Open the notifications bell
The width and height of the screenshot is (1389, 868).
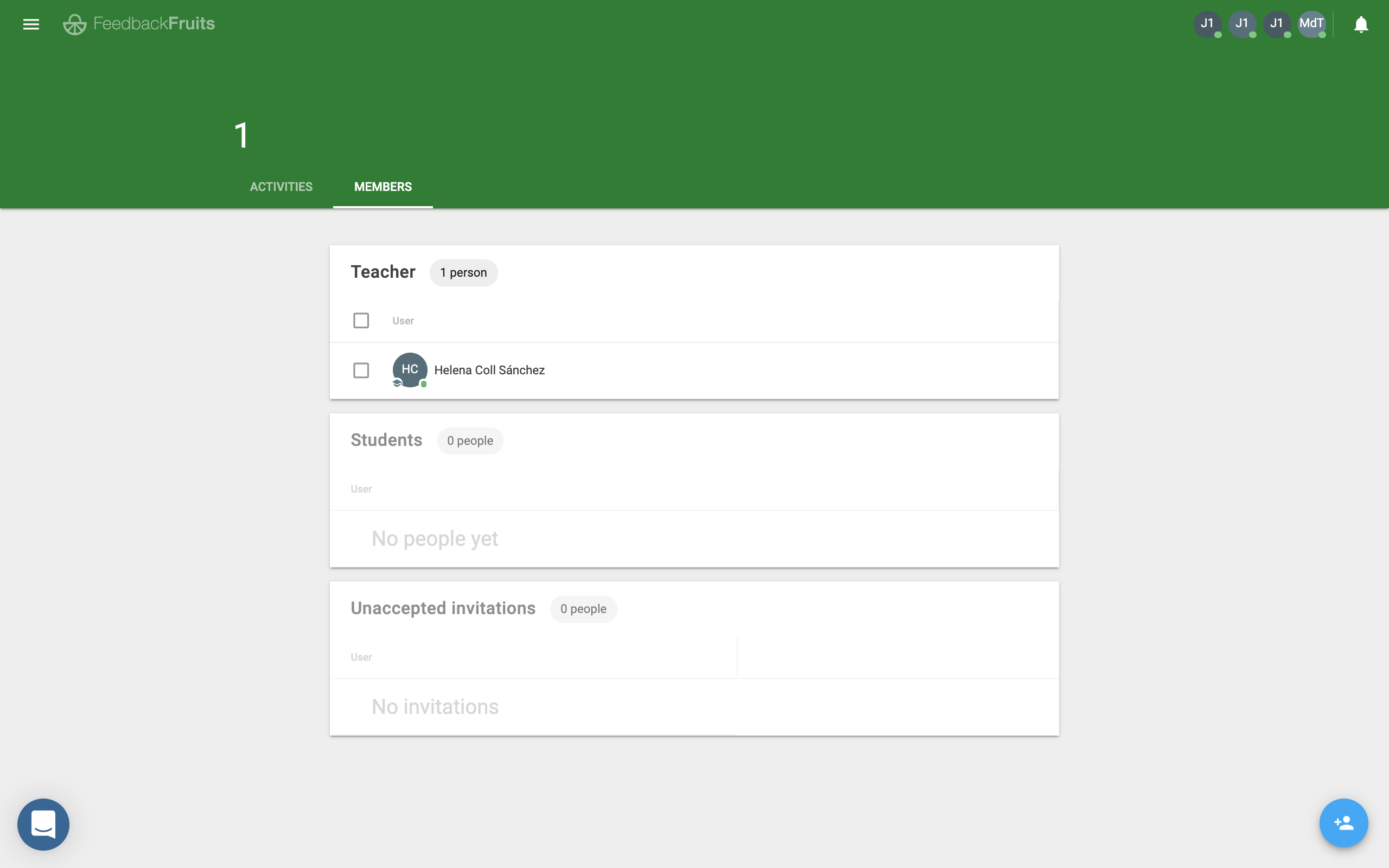pos(1360,24)
